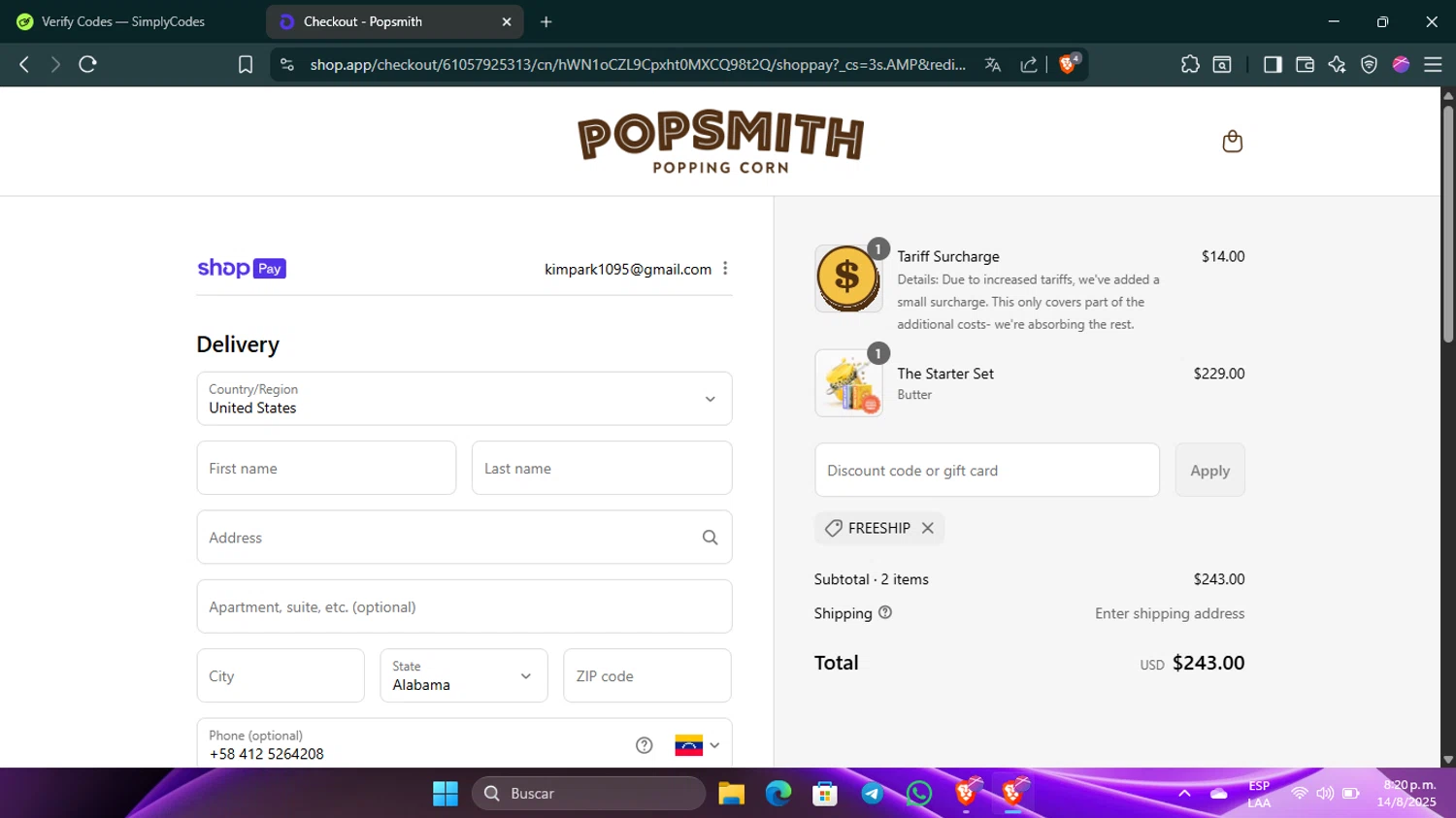Focus the Last name field
The image size is (1456, 818).
[602, 468]
